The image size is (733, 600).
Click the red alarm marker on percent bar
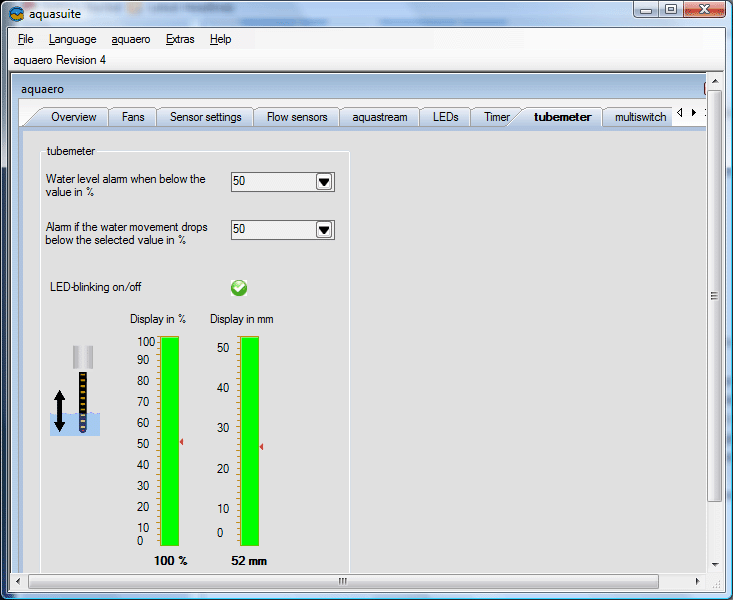(x=181, y=442)
